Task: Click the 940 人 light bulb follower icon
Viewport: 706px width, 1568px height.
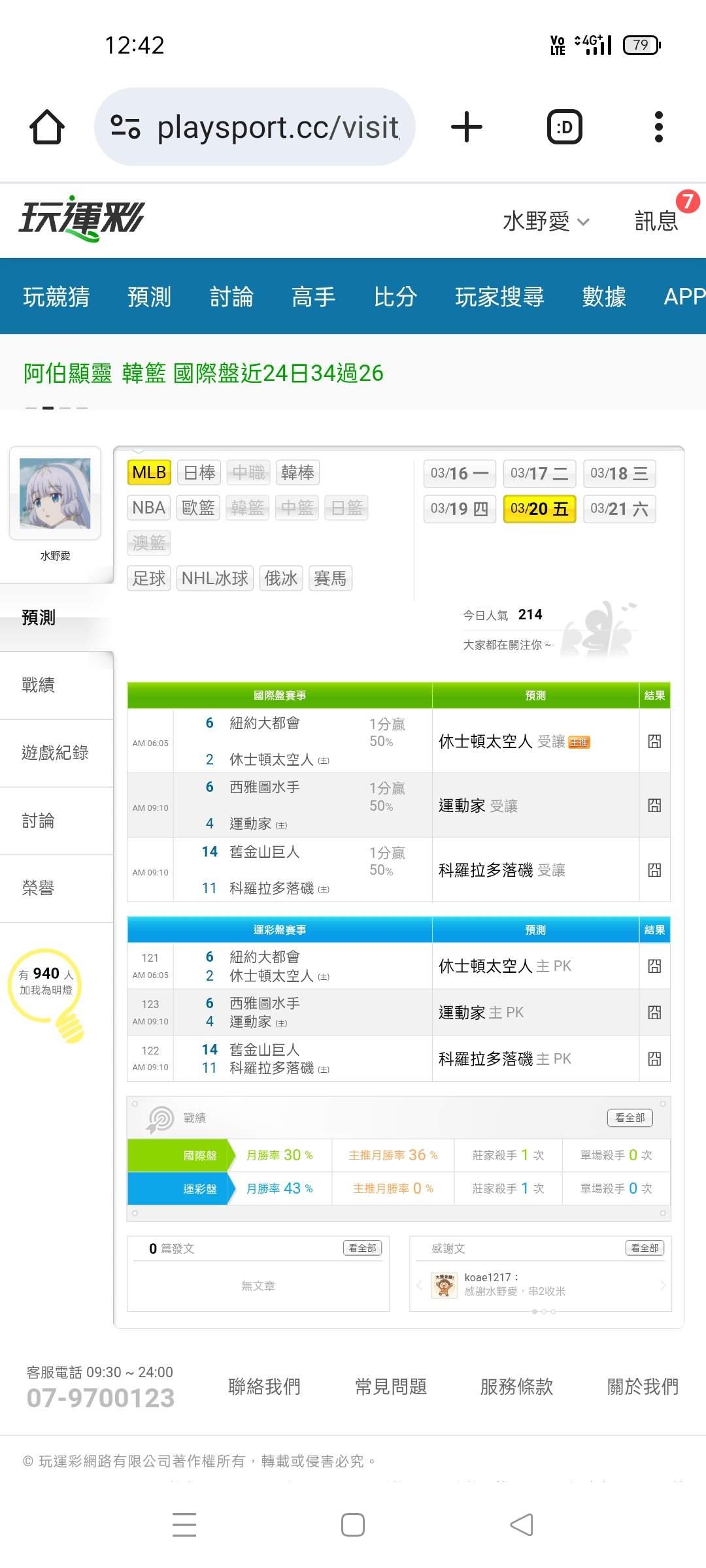Action: tap(47, 994)
